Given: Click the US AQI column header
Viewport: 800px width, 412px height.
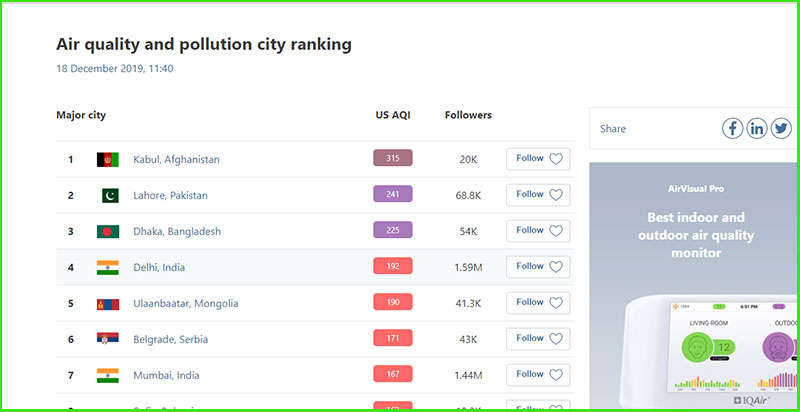Looking at the screenshot, I should 392,115.
